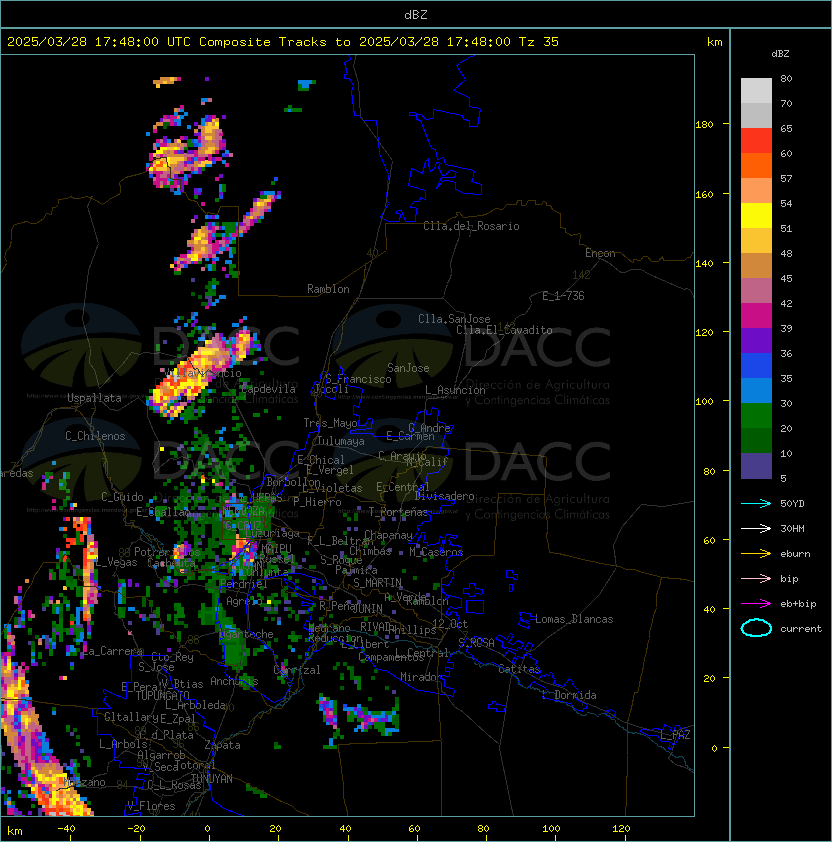Click the -40 km x-axis tick label
The image size is (832, 842).
point(66,829)
